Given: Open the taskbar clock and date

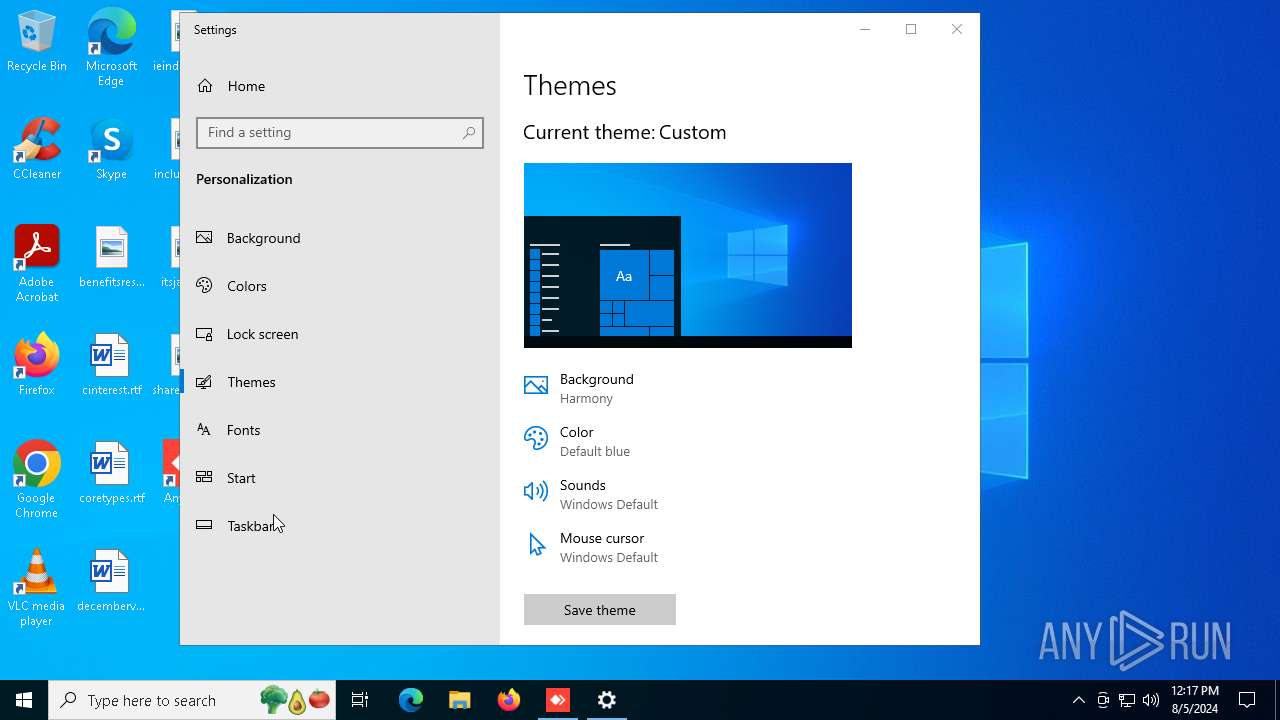Looking at the screenshot, I should (1195, 700).
